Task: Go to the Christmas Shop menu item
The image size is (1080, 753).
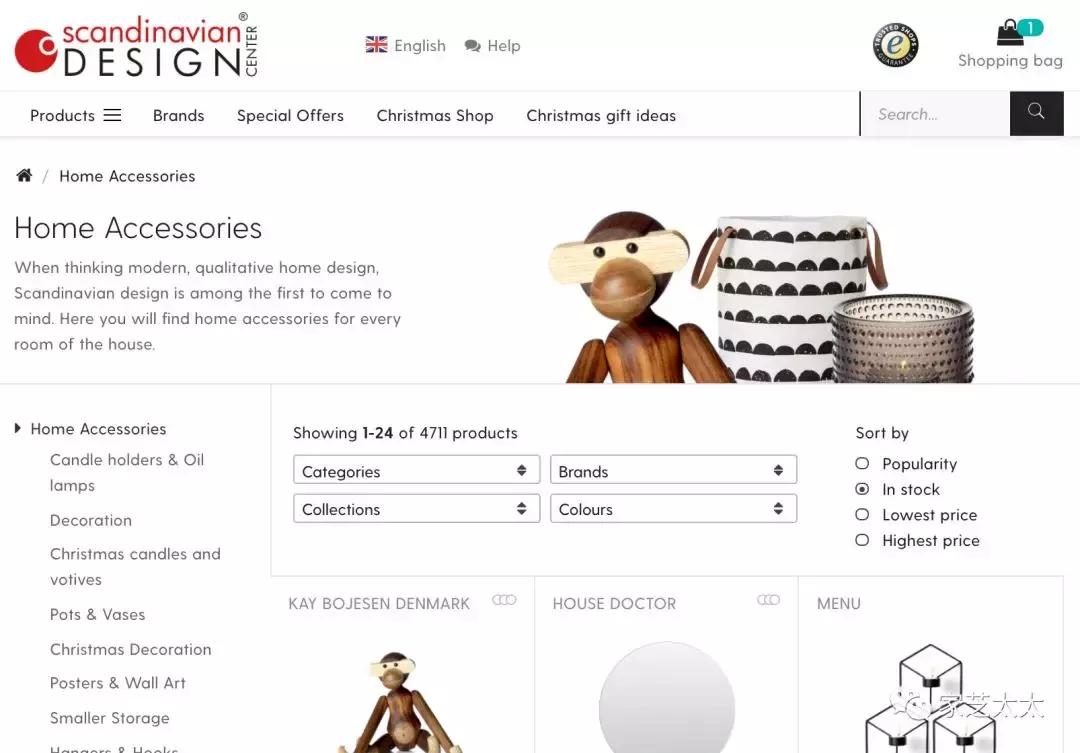Action: pos(435,116)
